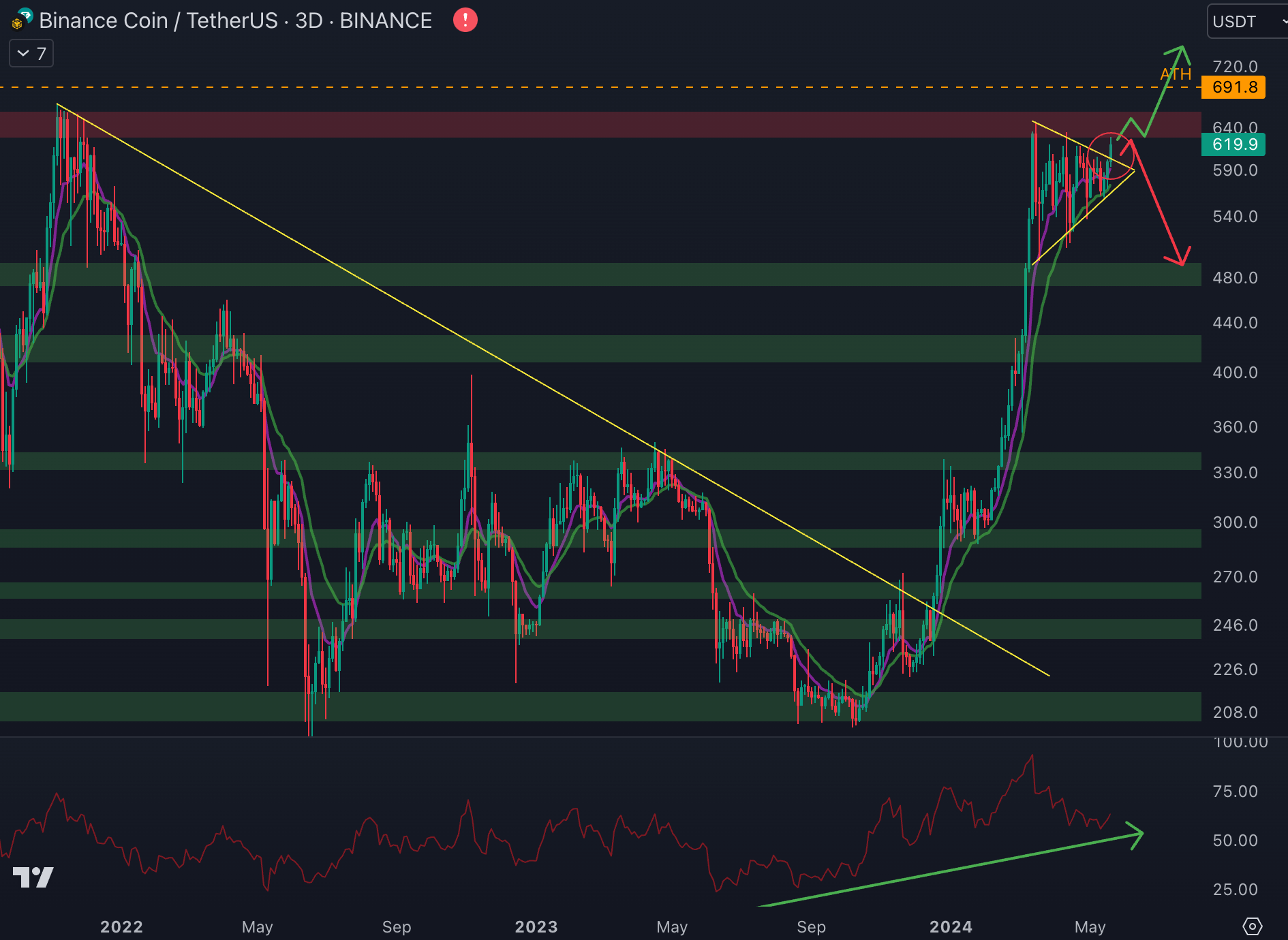Click the green 619.9 current price label
Image resolution: width=1288 pixels, height=940 pixels.
(1234, 144)
